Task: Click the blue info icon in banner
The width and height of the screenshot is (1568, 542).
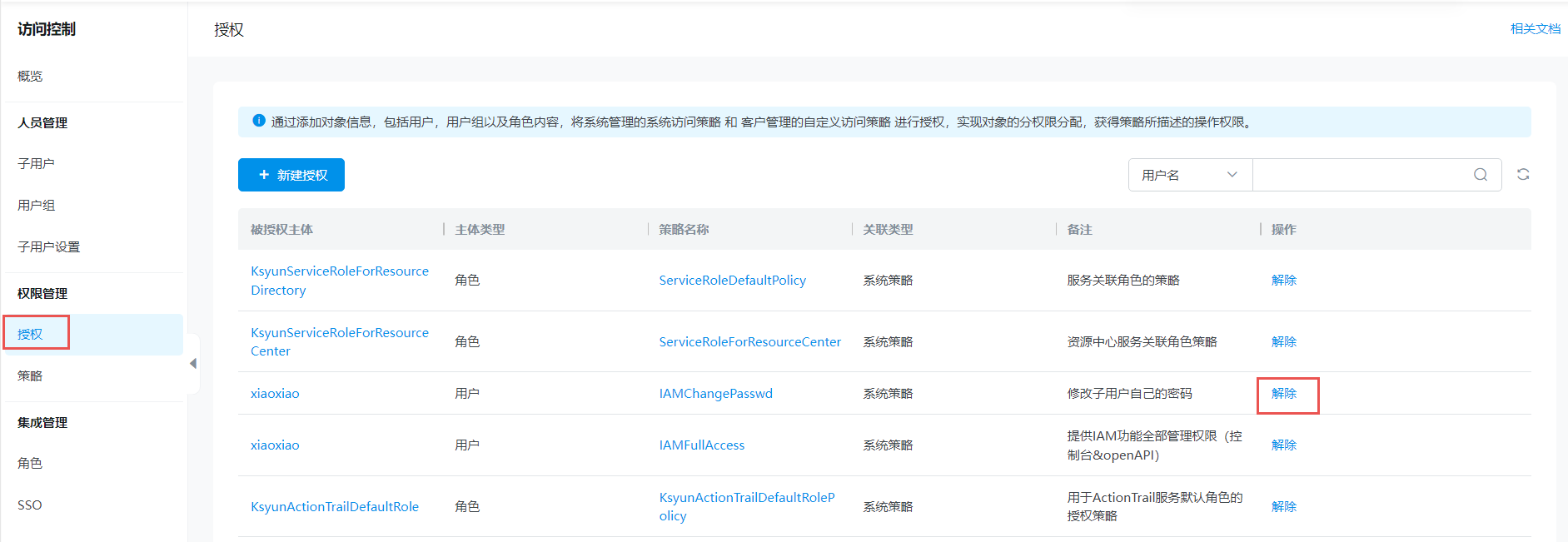Action: click(258, 121)
